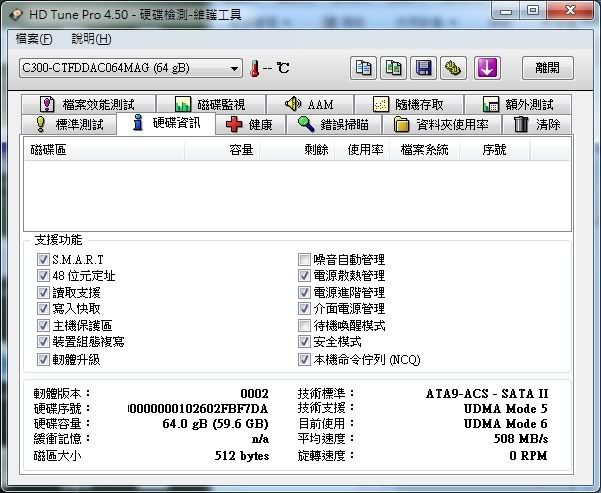Click the 使用率 column header
601x493 pixels.
[x=362, y=150]
